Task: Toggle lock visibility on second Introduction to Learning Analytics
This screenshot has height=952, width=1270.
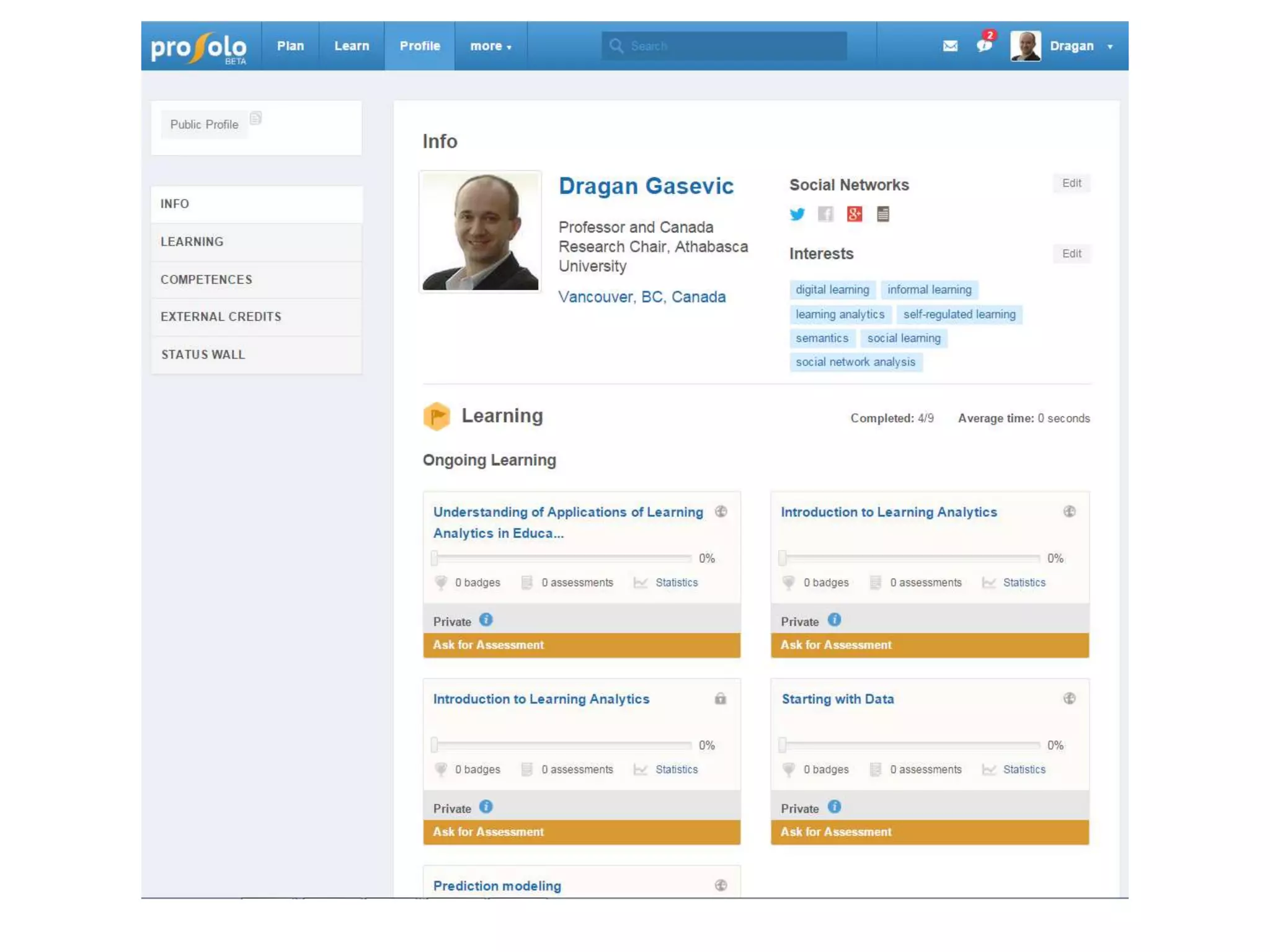Action: click(720, 699)
